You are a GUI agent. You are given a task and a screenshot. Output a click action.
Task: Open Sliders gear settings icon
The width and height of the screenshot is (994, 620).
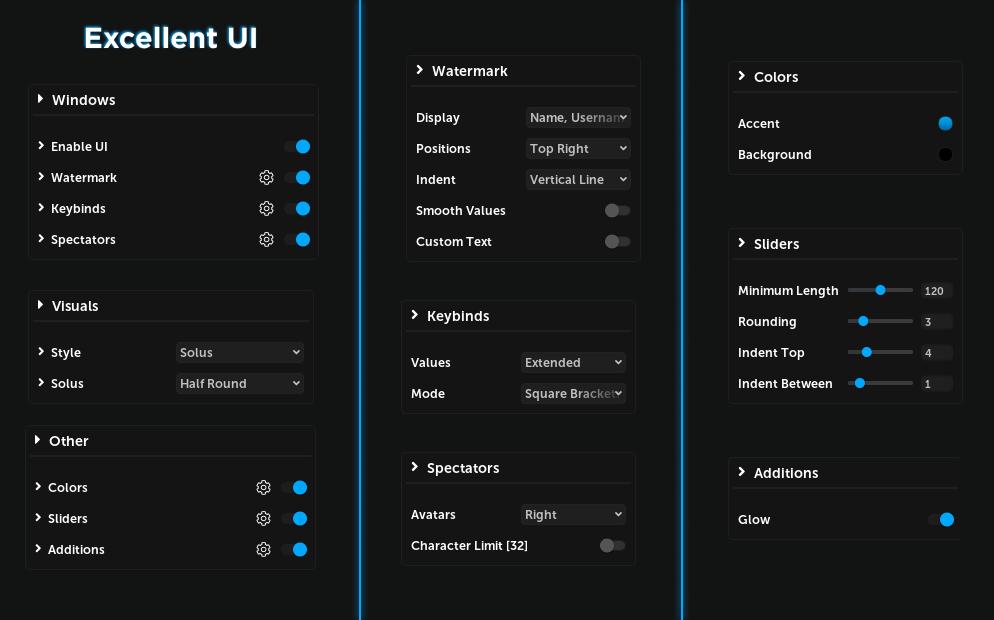pos(263,519)
